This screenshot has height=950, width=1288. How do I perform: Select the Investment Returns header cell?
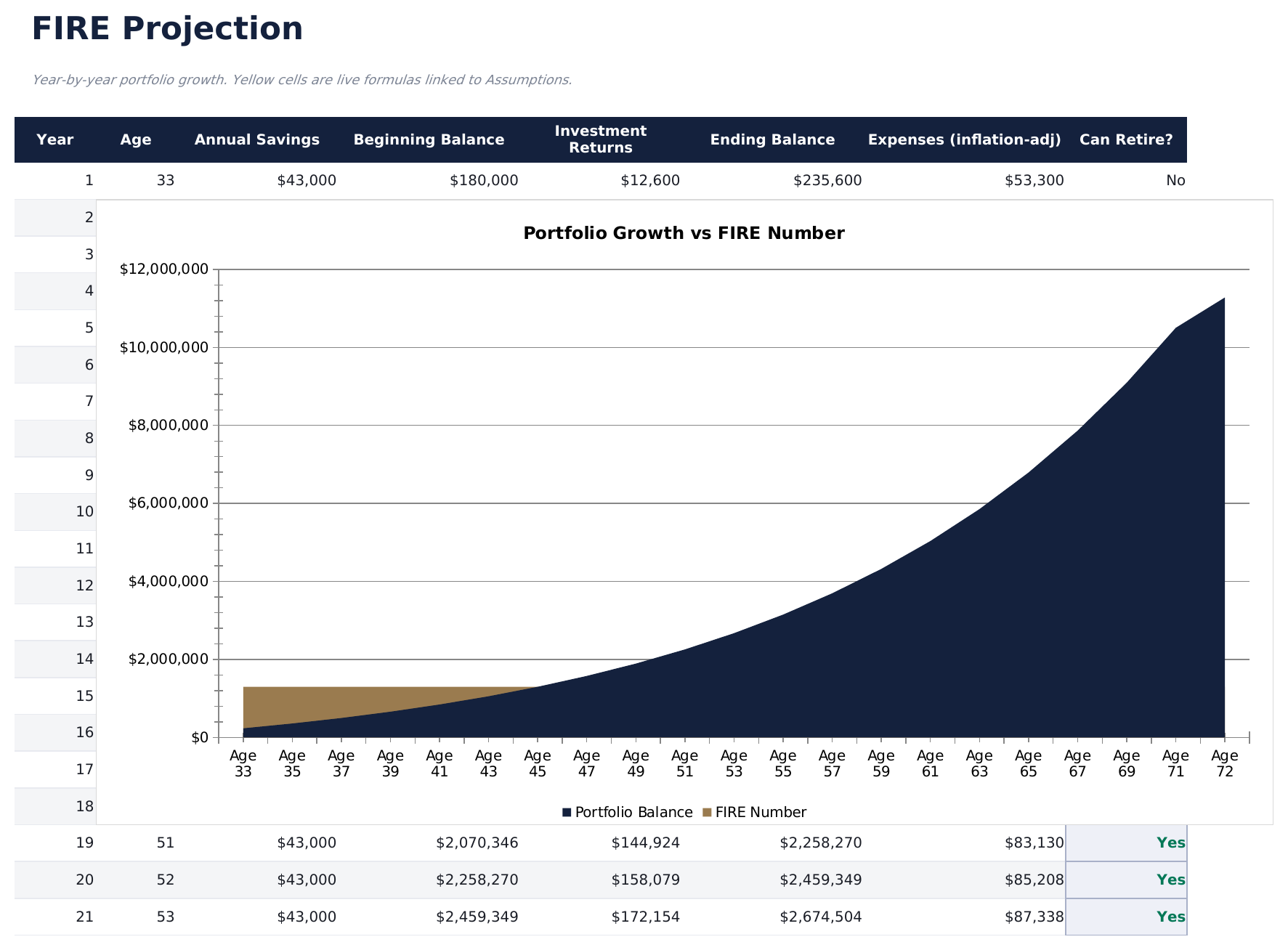[x=600, y=139]
